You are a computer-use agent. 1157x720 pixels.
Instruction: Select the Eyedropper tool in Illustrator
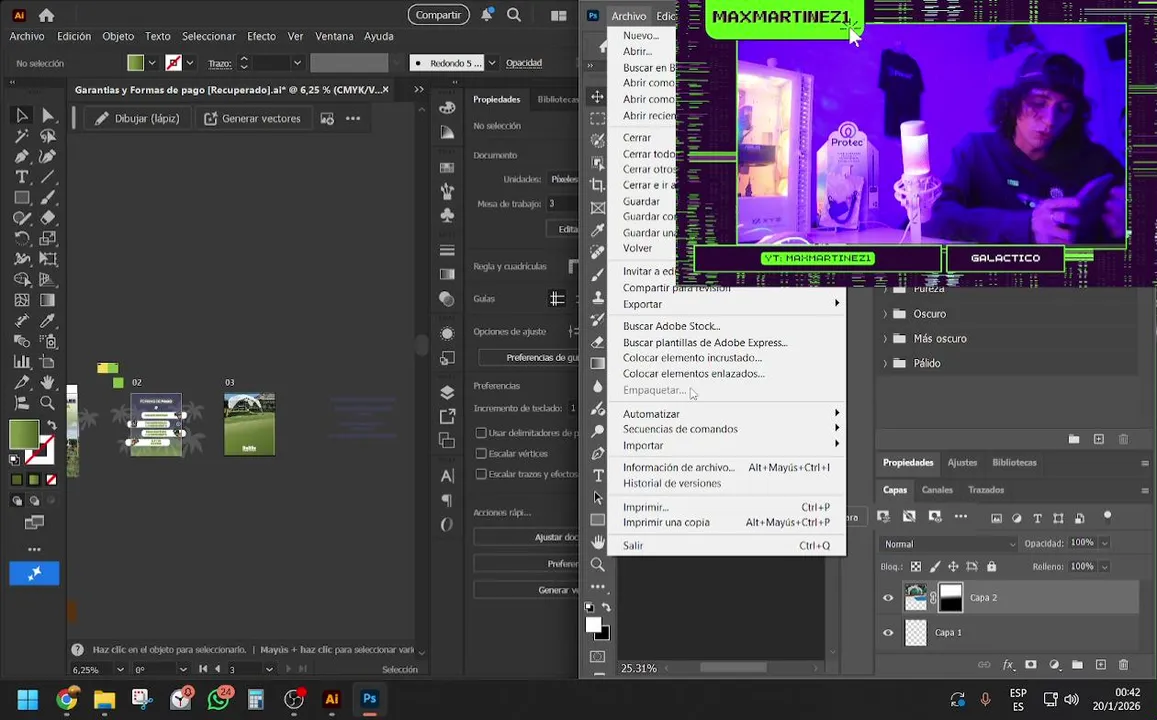pyautogui.click(x=47, y=320)
